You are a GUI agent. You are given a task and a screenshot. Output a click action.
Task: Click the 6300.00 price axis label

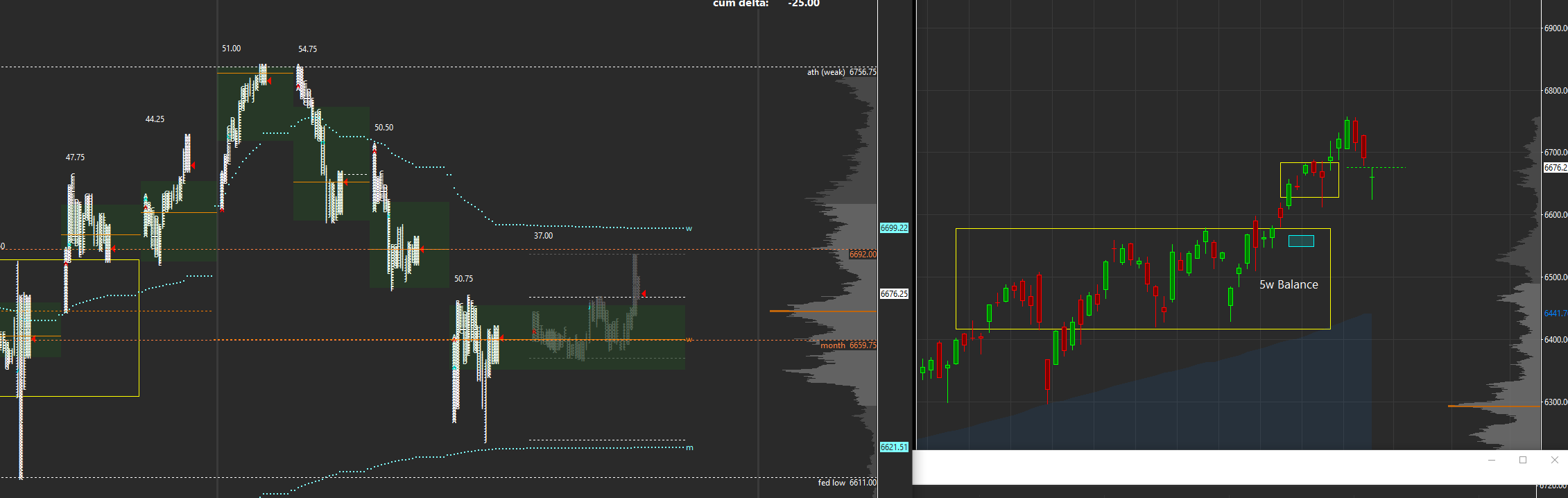[x=1554, y=402]
